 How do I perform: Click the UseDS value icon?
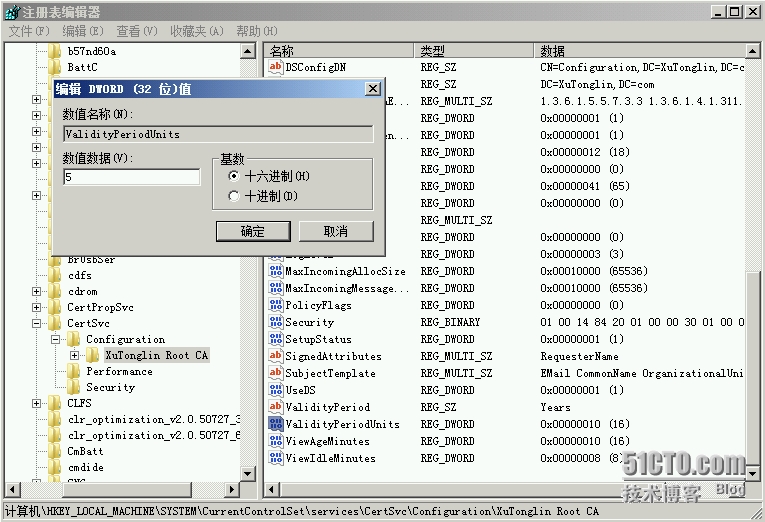click(276, 390)
